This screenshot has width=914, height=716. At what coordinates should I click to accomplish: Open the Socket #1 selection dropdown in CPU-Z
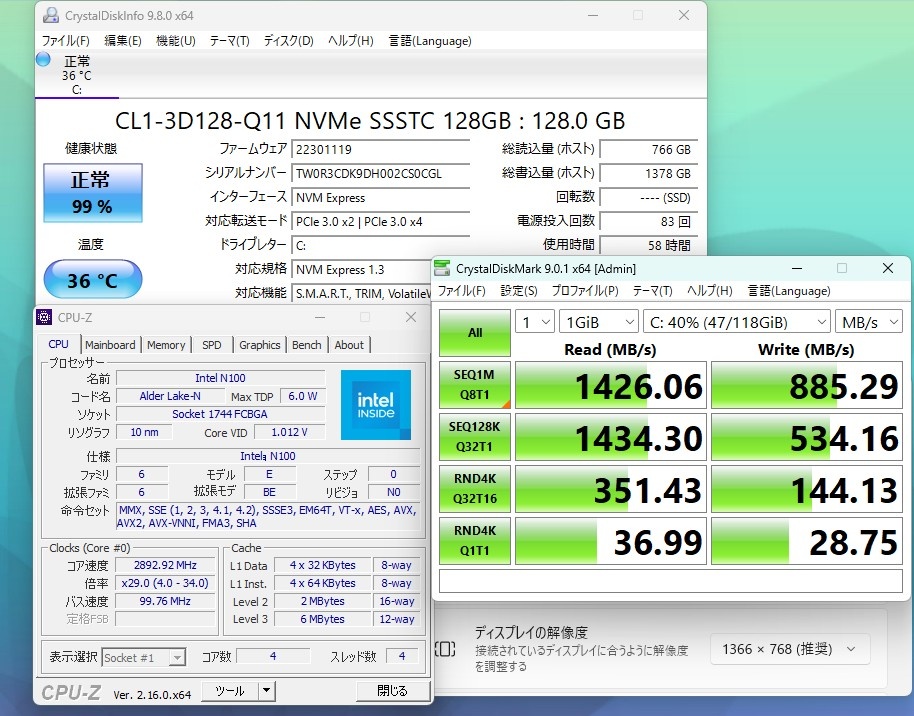pyautogui.click(x=143, y=658)
